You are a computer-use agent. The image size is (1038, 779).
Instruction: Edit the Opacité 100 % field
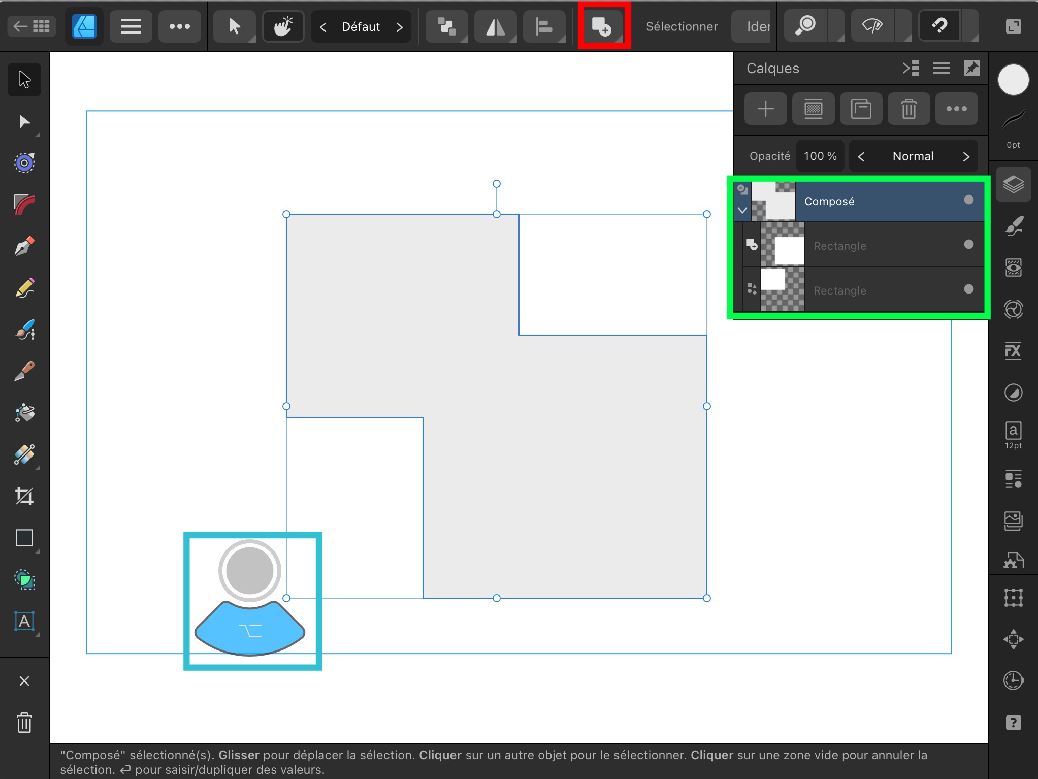[x=820, y=156]
